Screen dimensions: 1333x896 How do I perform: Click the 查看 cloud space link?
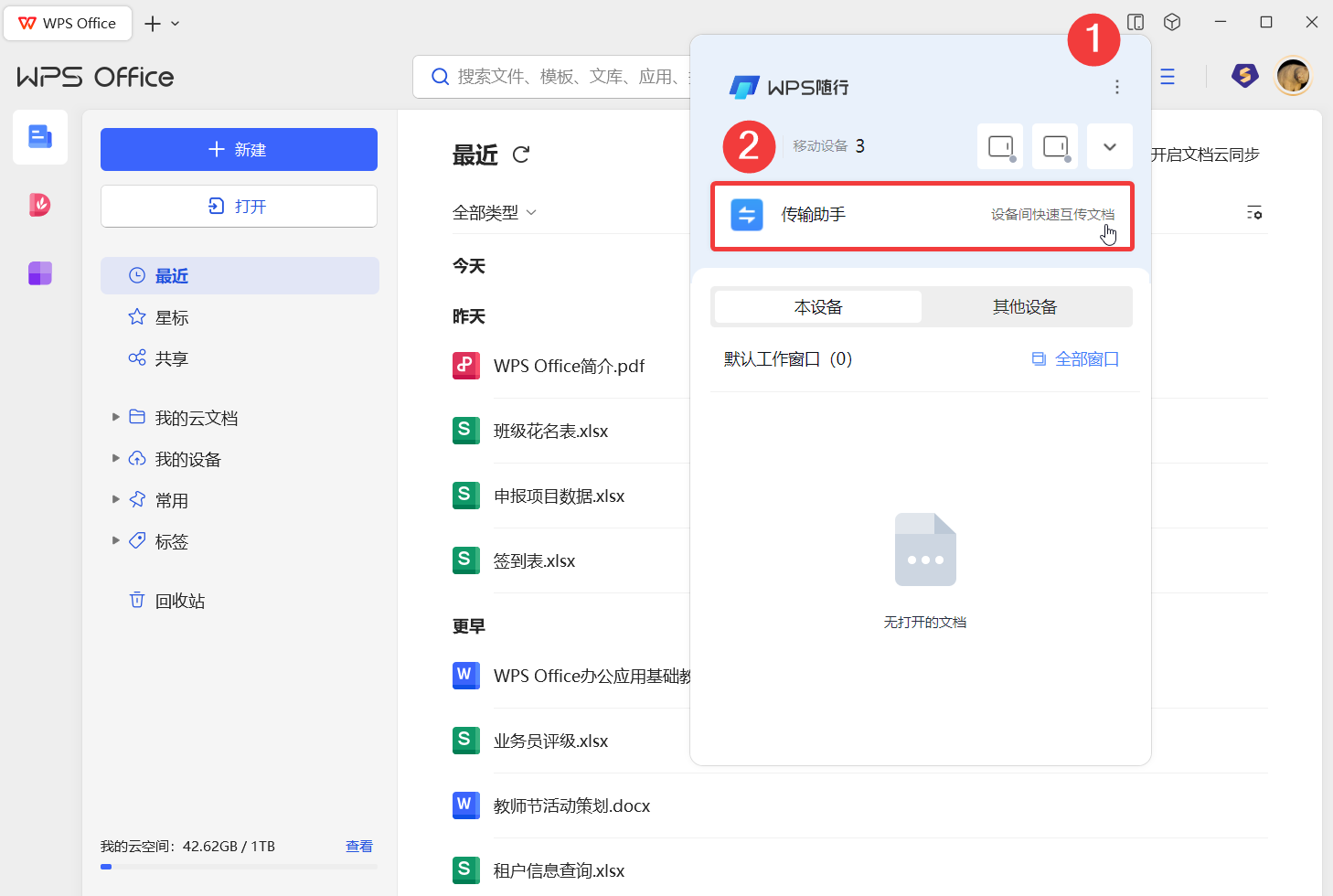359,847
